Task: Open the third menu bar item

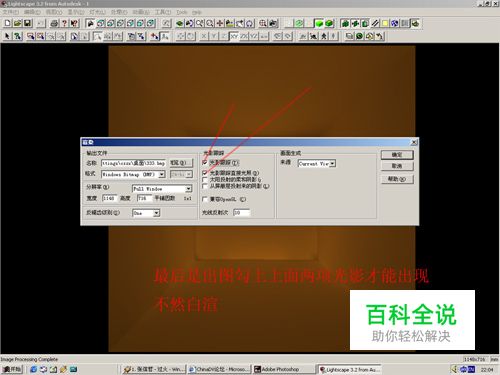Action: 54,12
